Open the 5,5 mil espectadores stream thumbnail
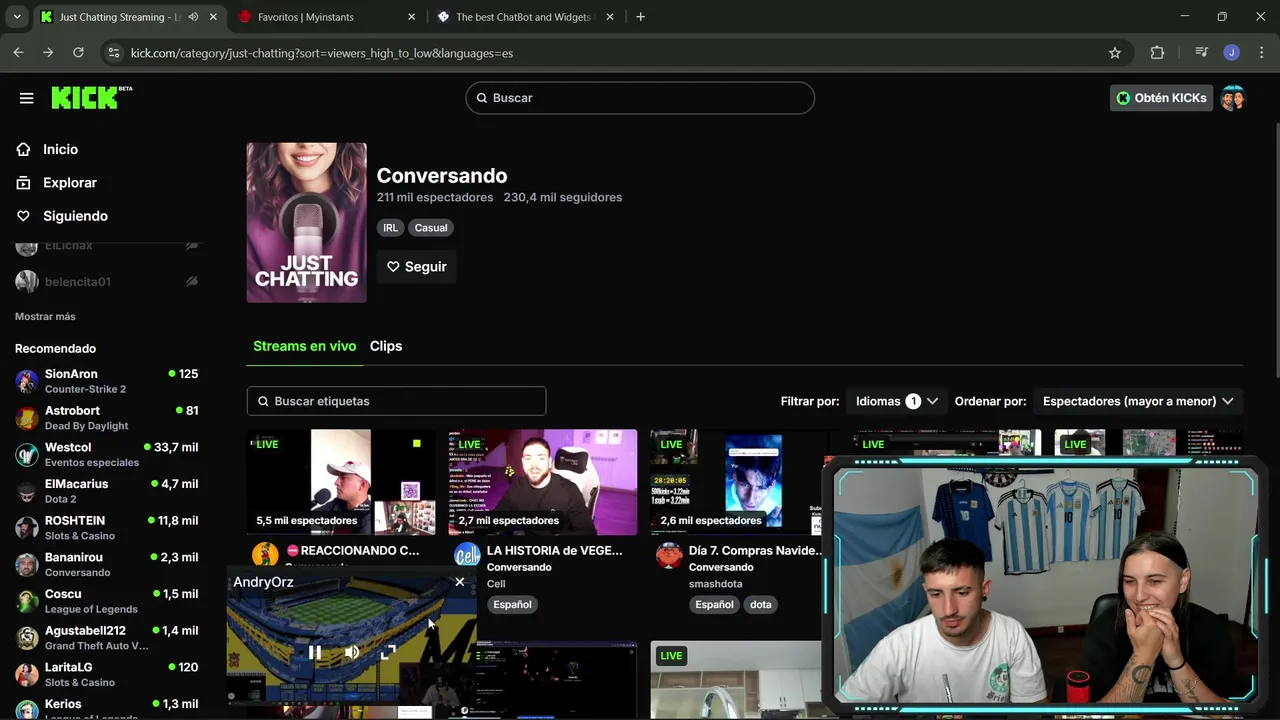This screenshot has height=720, width=1280. click(341, 482)
